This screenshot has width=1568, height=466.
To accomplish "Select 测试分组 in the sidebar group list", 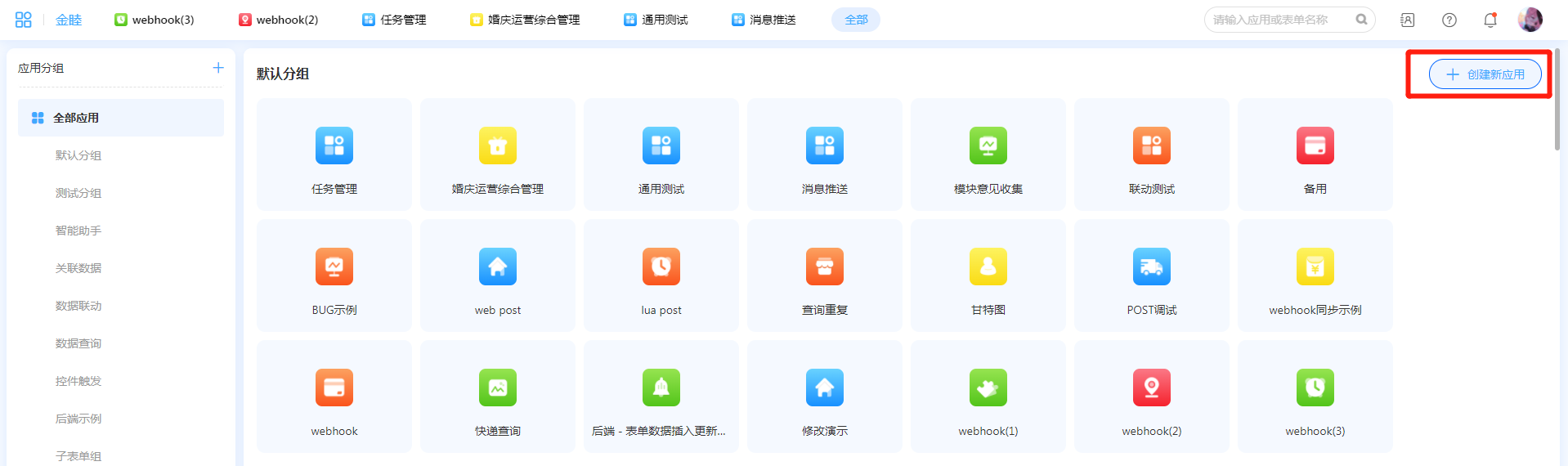I will 78,193.
